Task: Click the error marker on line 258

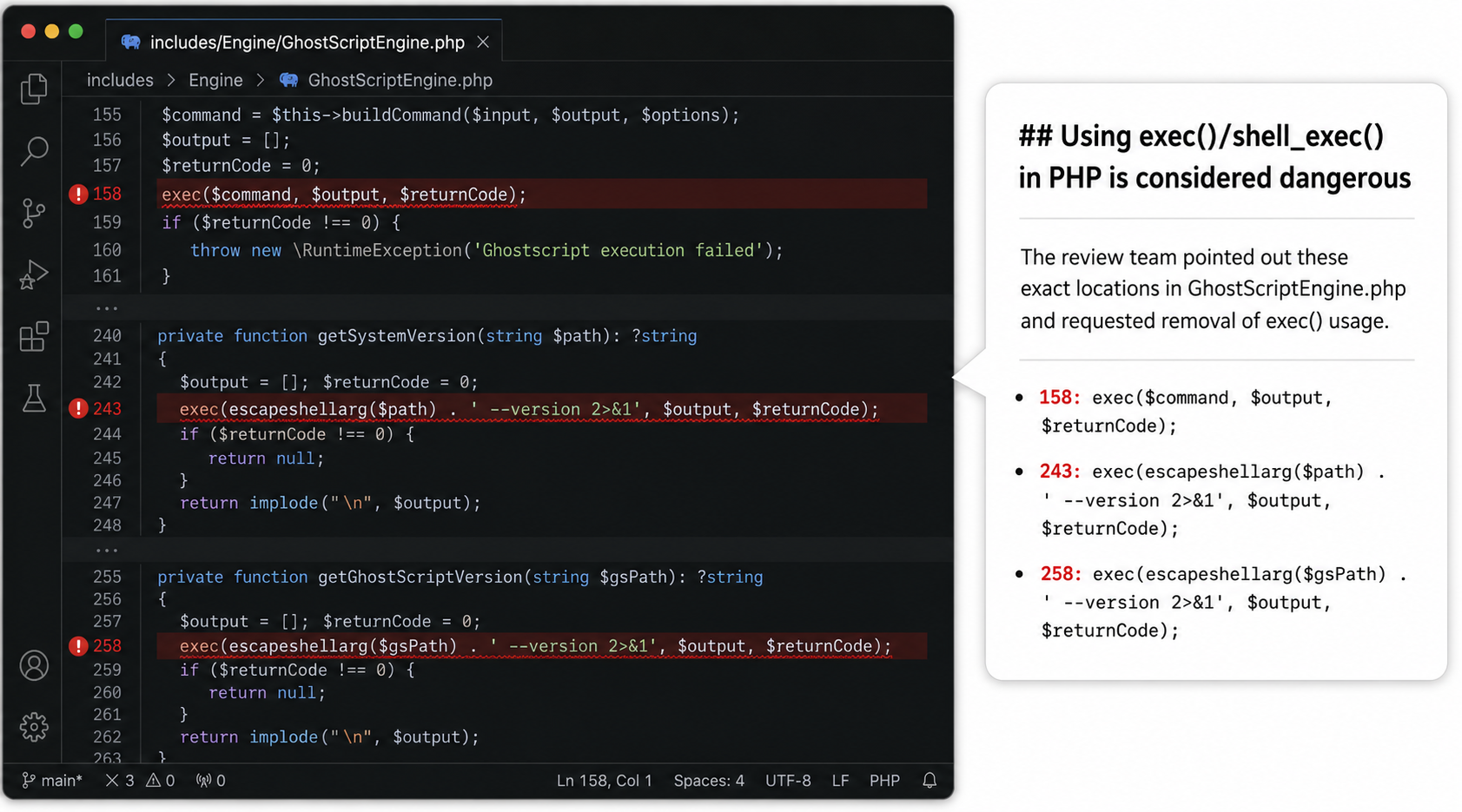Action: pos(78,646)
